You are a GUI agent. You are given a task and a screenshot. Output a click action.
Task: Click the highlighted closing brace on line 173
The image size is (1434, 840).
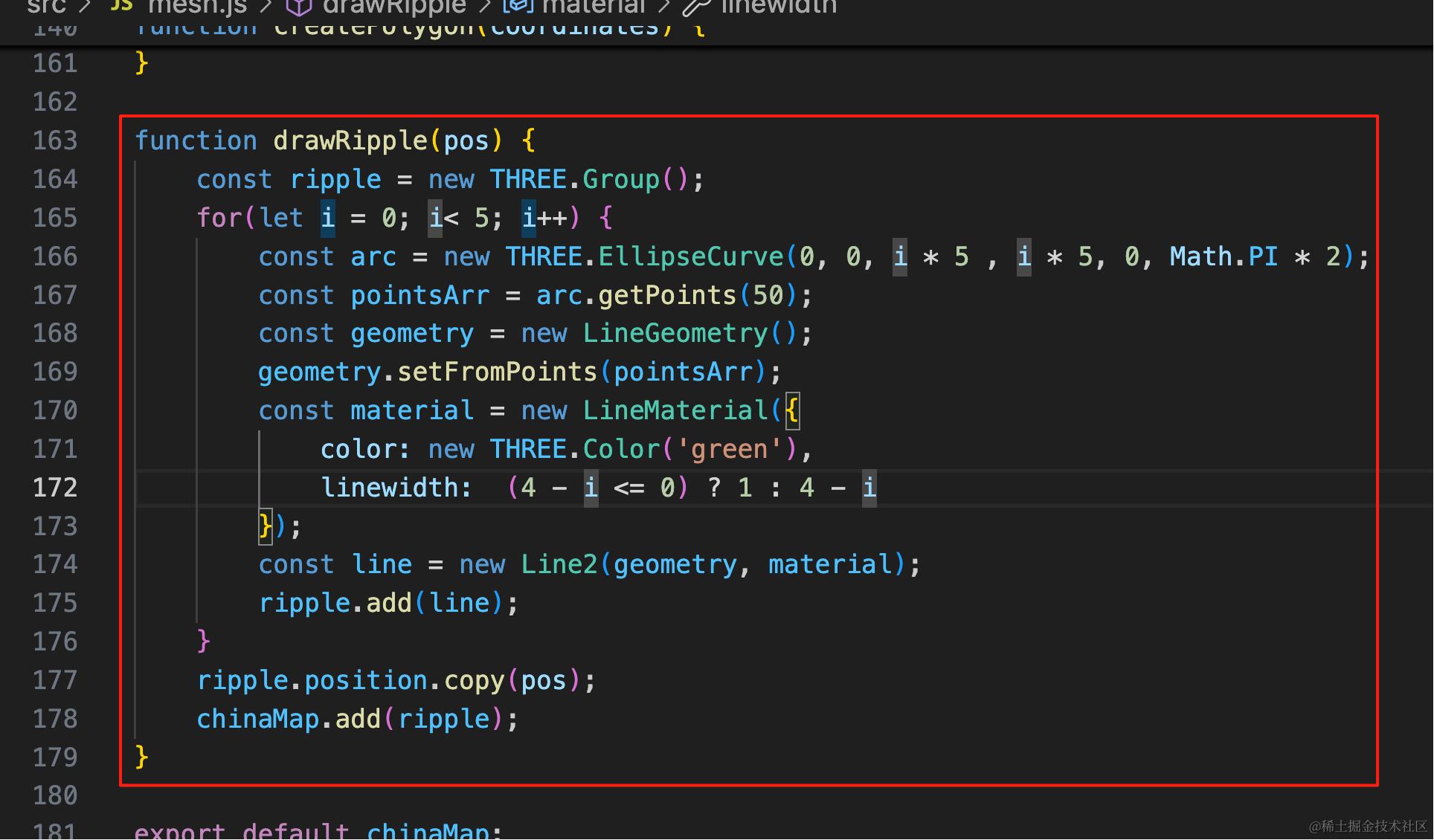pos(266,526)
